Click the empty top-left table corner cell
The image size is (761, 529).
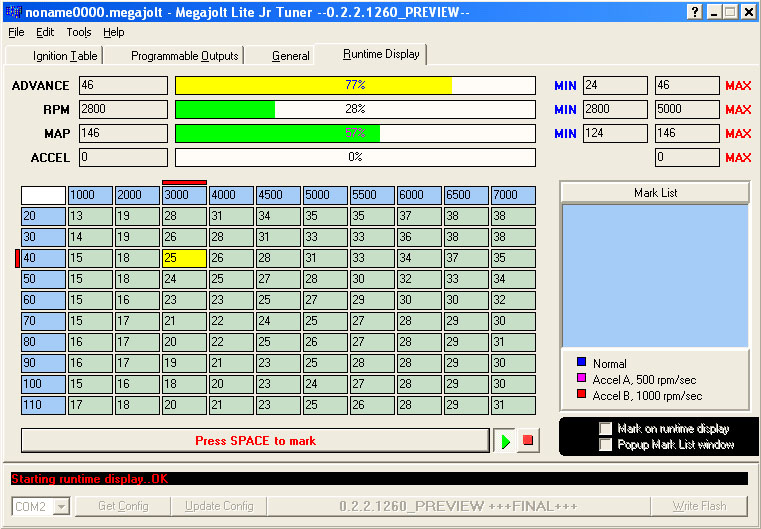(43, 195)
